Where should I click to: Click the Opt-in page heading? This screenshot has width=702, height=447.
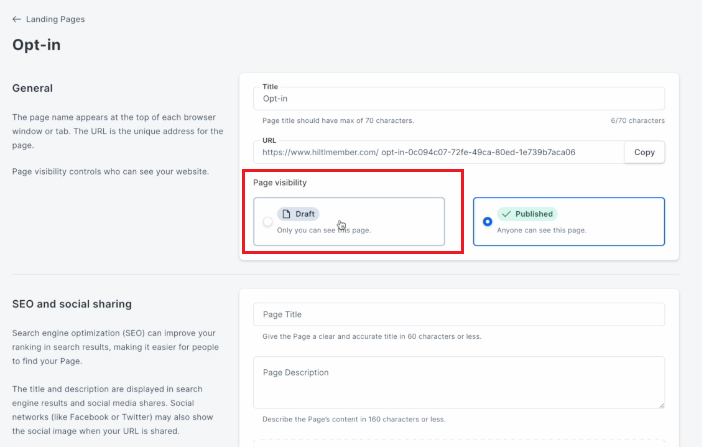(36, 45)
